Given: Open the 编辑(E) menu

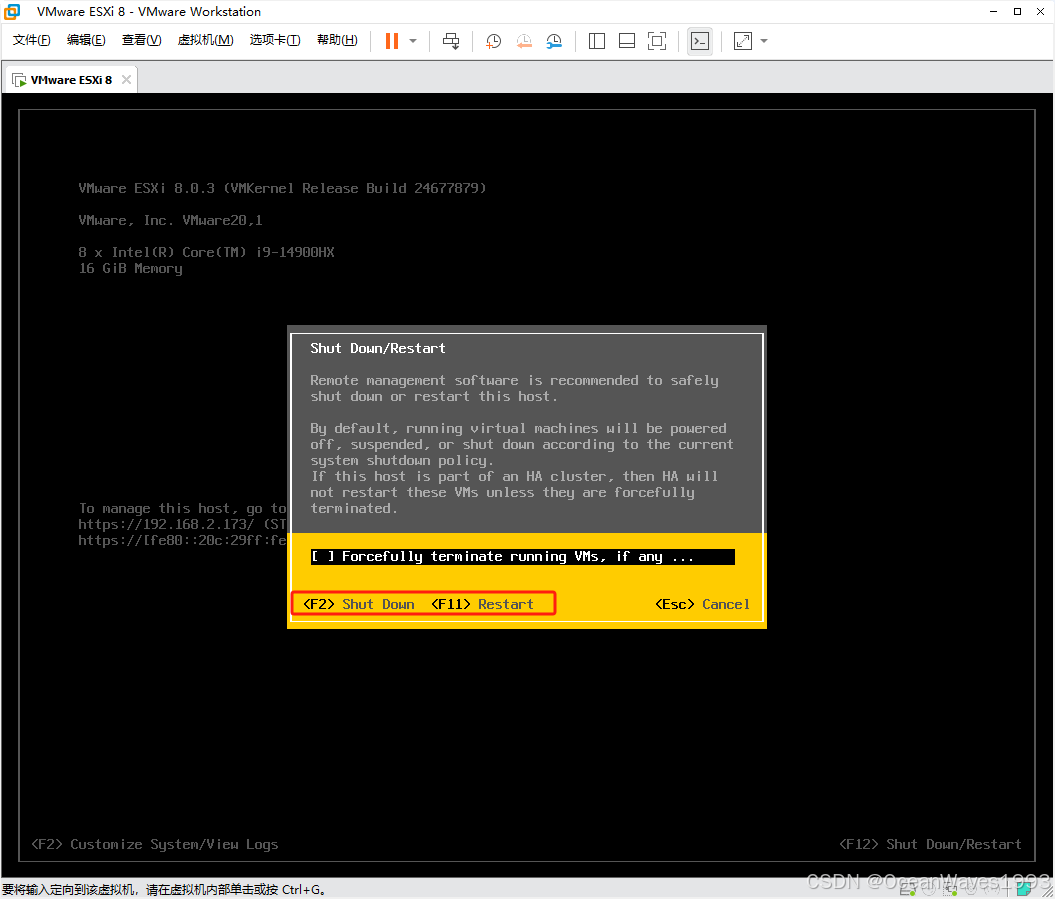Looking at the screenshot, I should (86, 40).
